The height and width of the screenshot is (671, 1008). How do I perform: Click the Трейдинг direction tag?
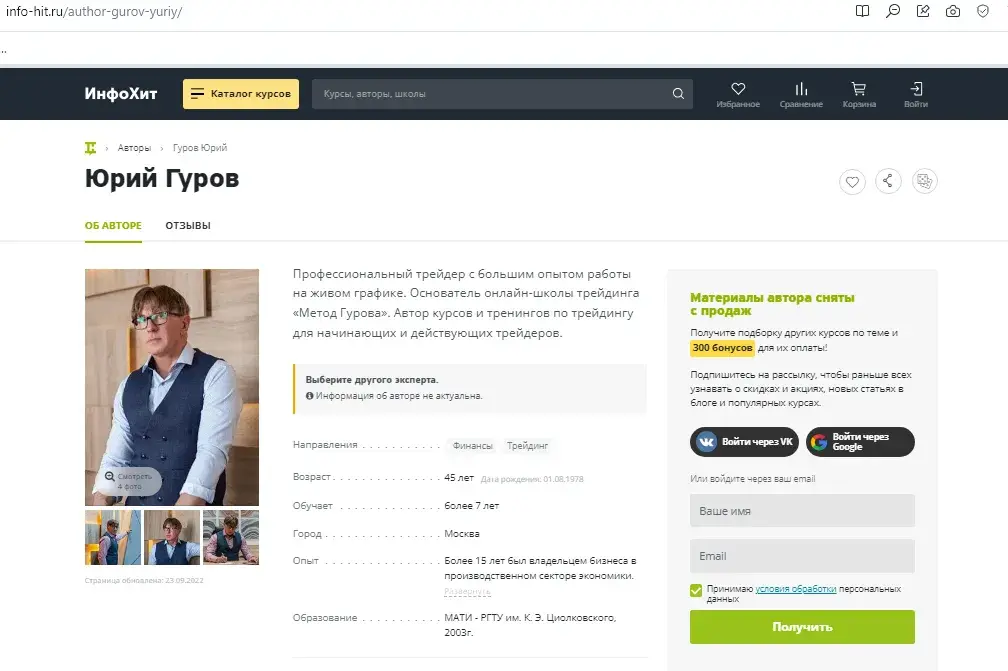point(527,445)
